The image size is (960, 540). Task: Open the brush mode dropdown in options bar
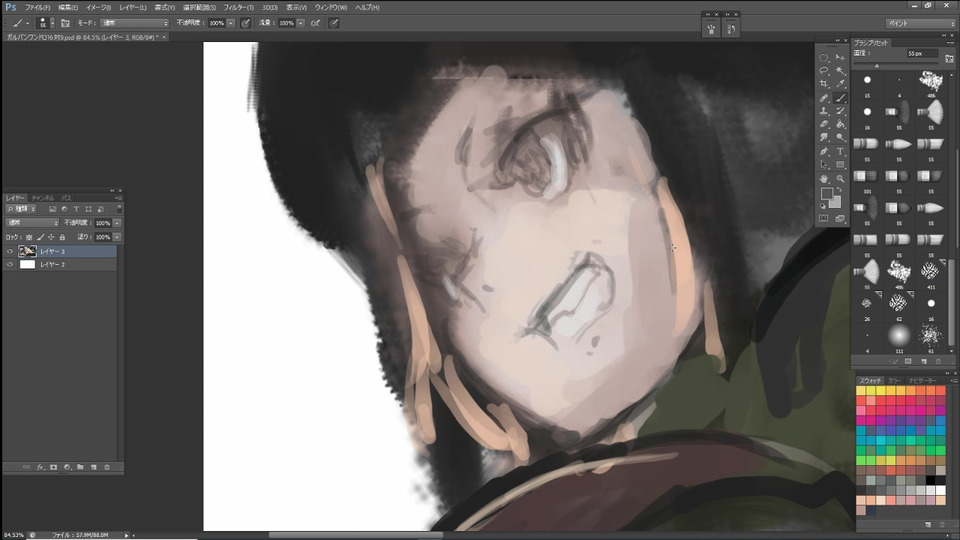pyautogui.click(x=135, y=23)
